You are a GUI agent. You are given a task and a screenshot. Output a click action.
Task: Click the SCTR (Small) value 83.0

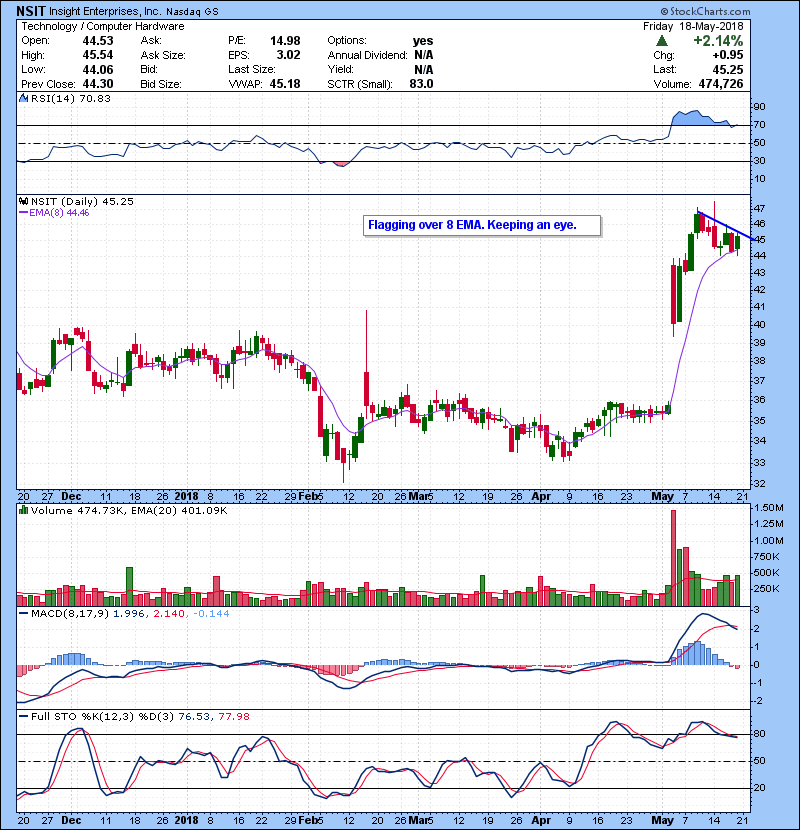pos(421,84)
